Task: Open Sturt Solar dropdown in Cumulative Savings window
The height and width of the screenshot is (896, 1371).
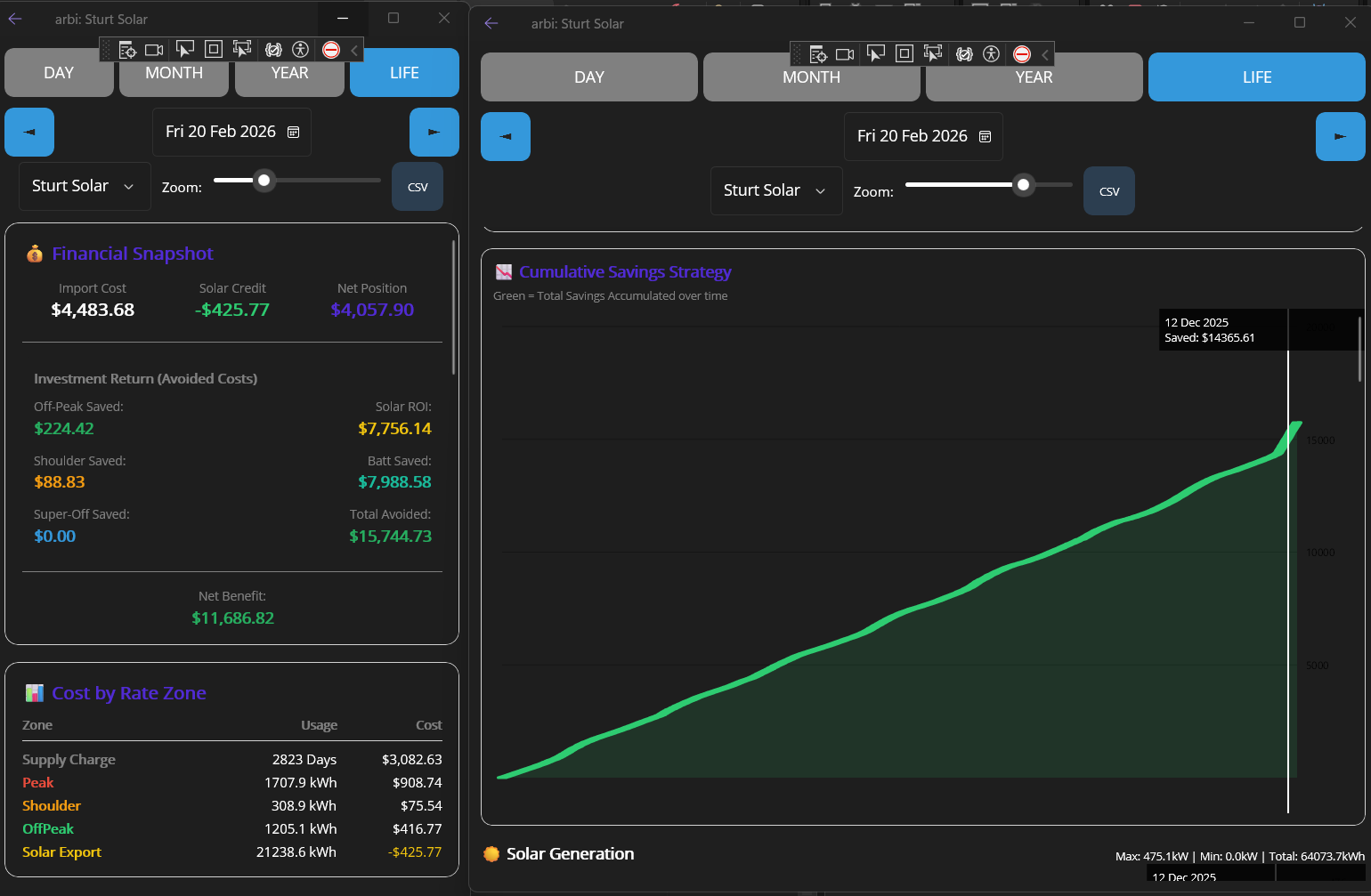Action: click(776, 190)
